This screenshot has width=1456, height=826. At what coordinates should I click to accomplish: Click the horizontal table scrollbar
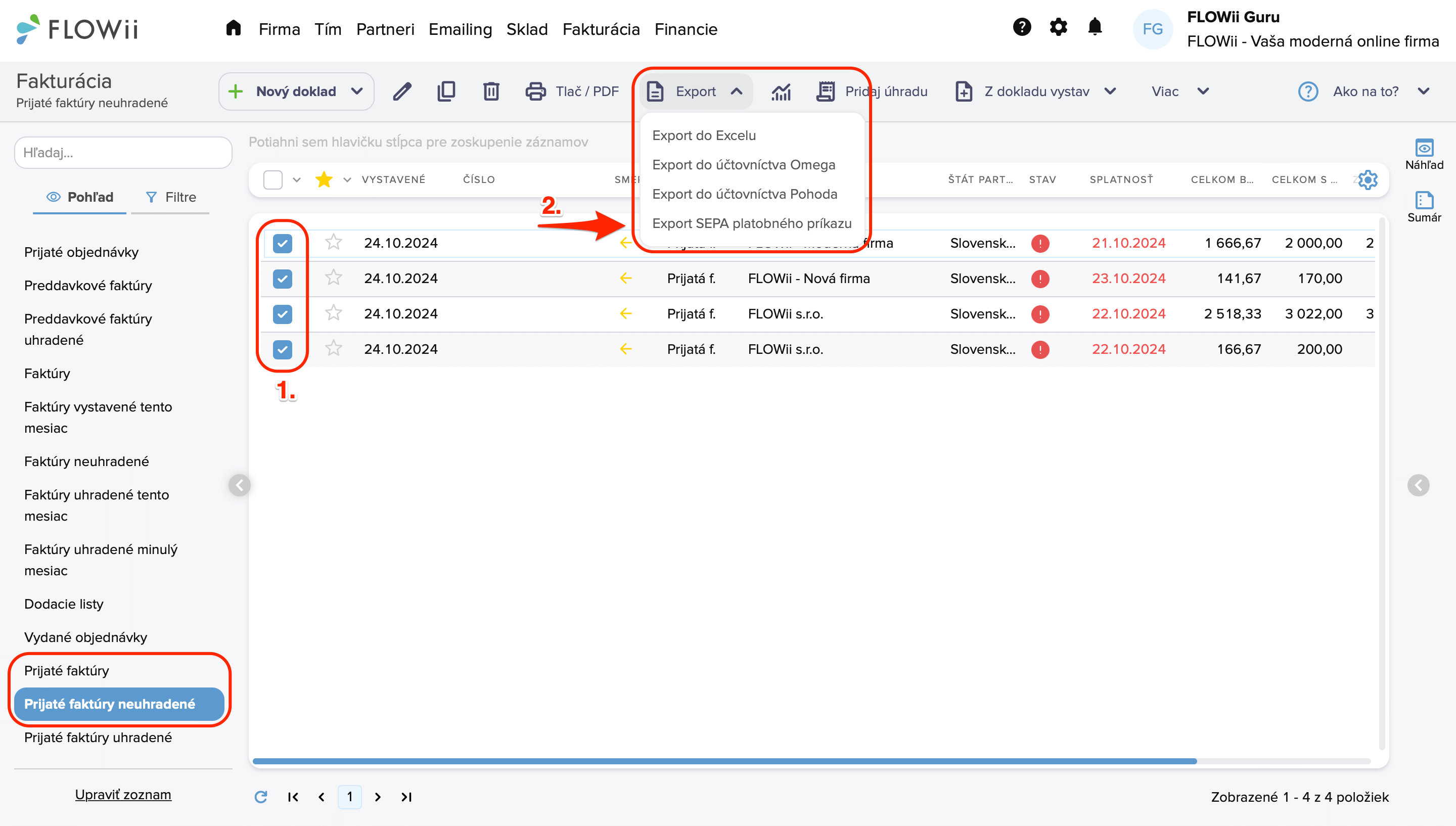click(x=724, y=761)
